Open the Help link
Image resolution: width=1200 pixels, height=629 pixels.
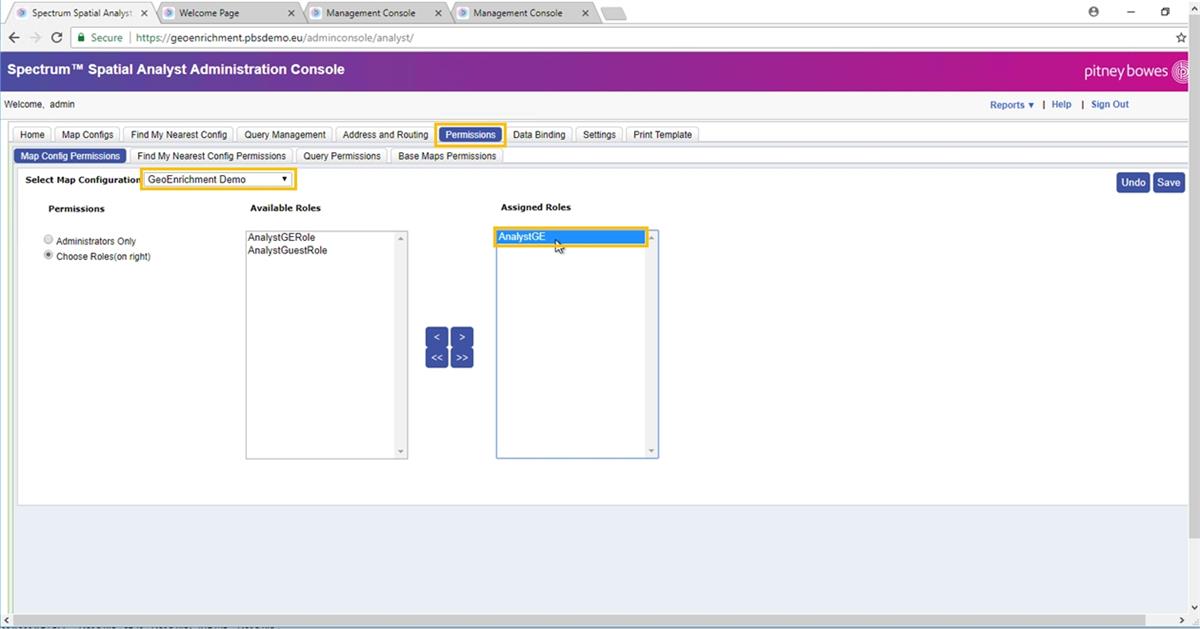click(1061, 105)
